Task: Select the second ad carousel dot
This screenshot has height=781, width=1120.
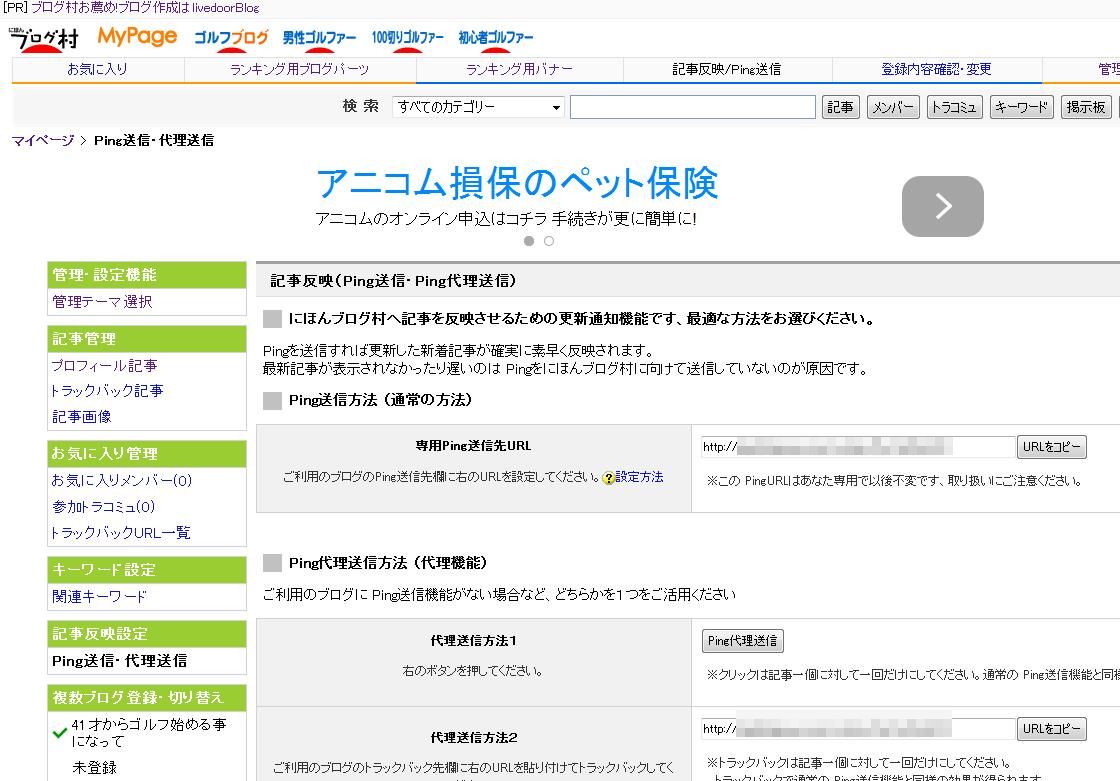Action: click(549, 241)
